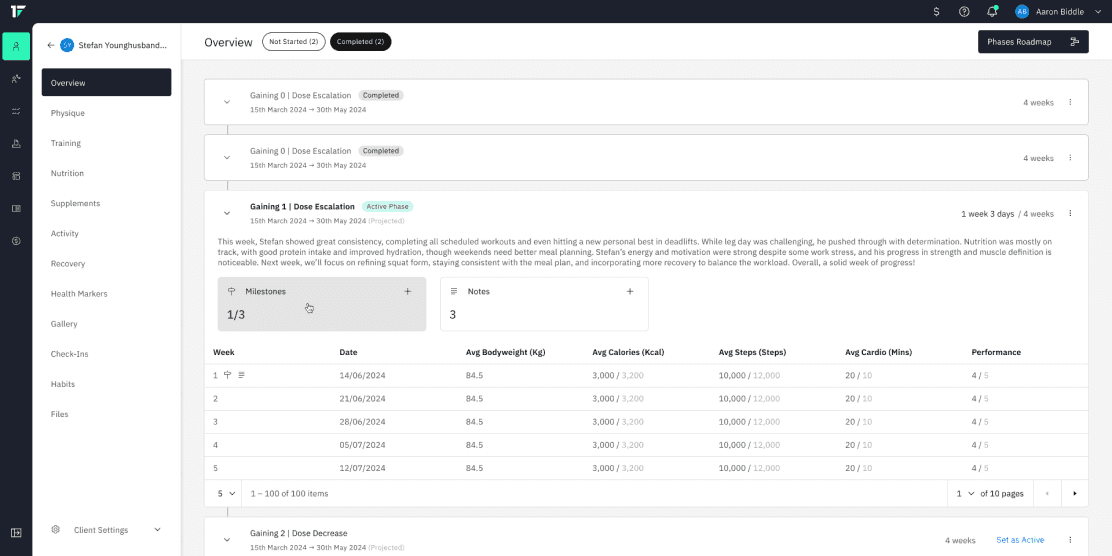Open options menu of Gaining 2 phase
The width and height of the screenshot is (1112, 556).
1070,540
